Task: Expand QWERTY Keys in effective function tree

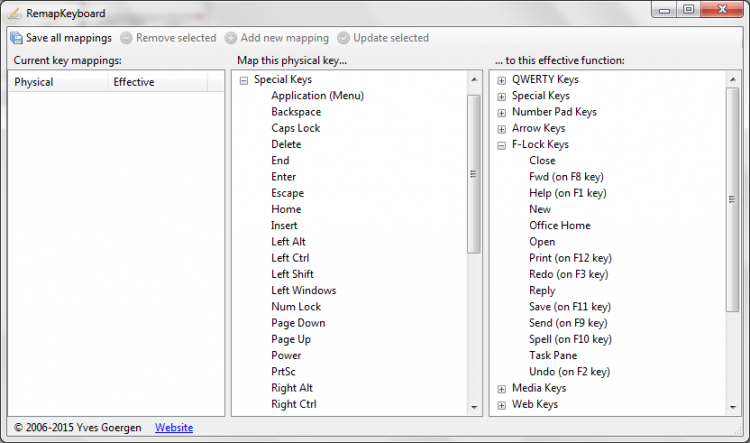Action: (x=501, y=80)
